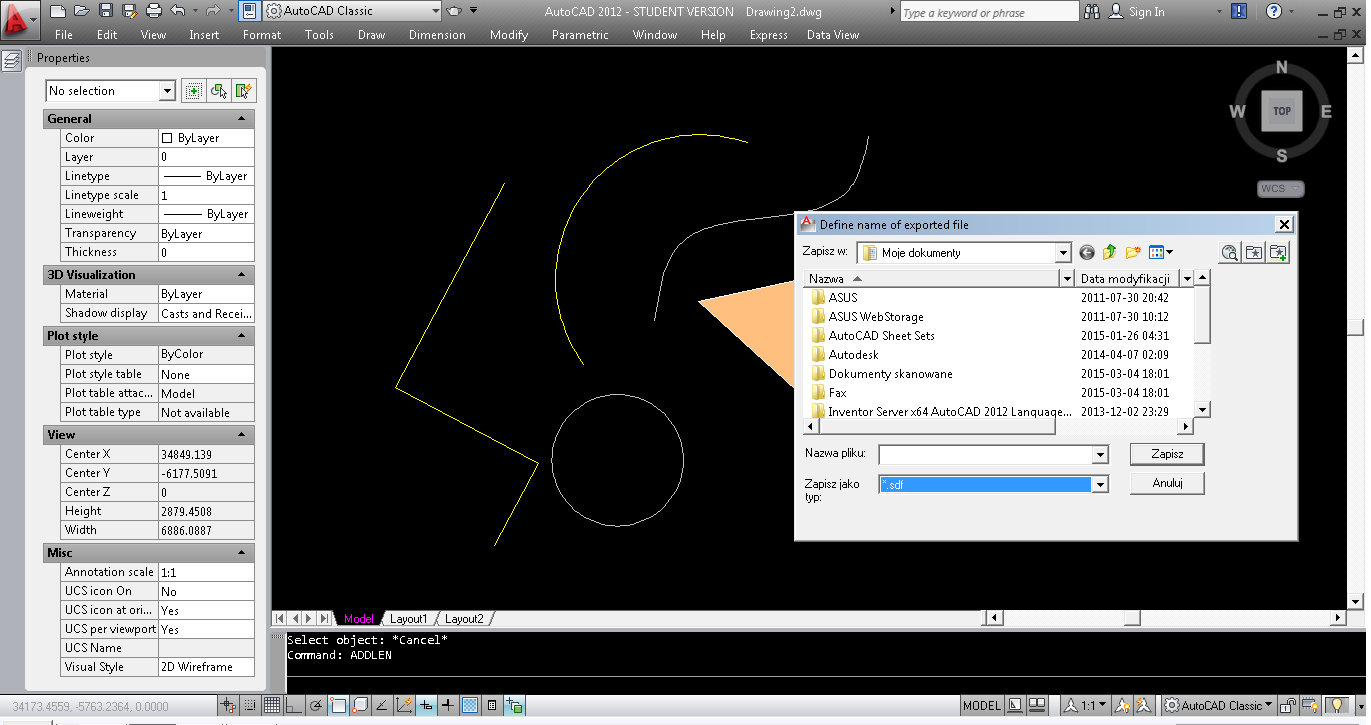Click the Zapisz button
The height and width of the screenshot is (725, 1371).
coord(1167,454)
